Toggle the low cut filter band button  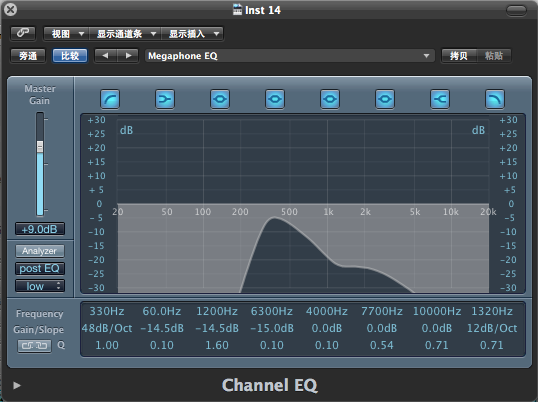point(110,99)
